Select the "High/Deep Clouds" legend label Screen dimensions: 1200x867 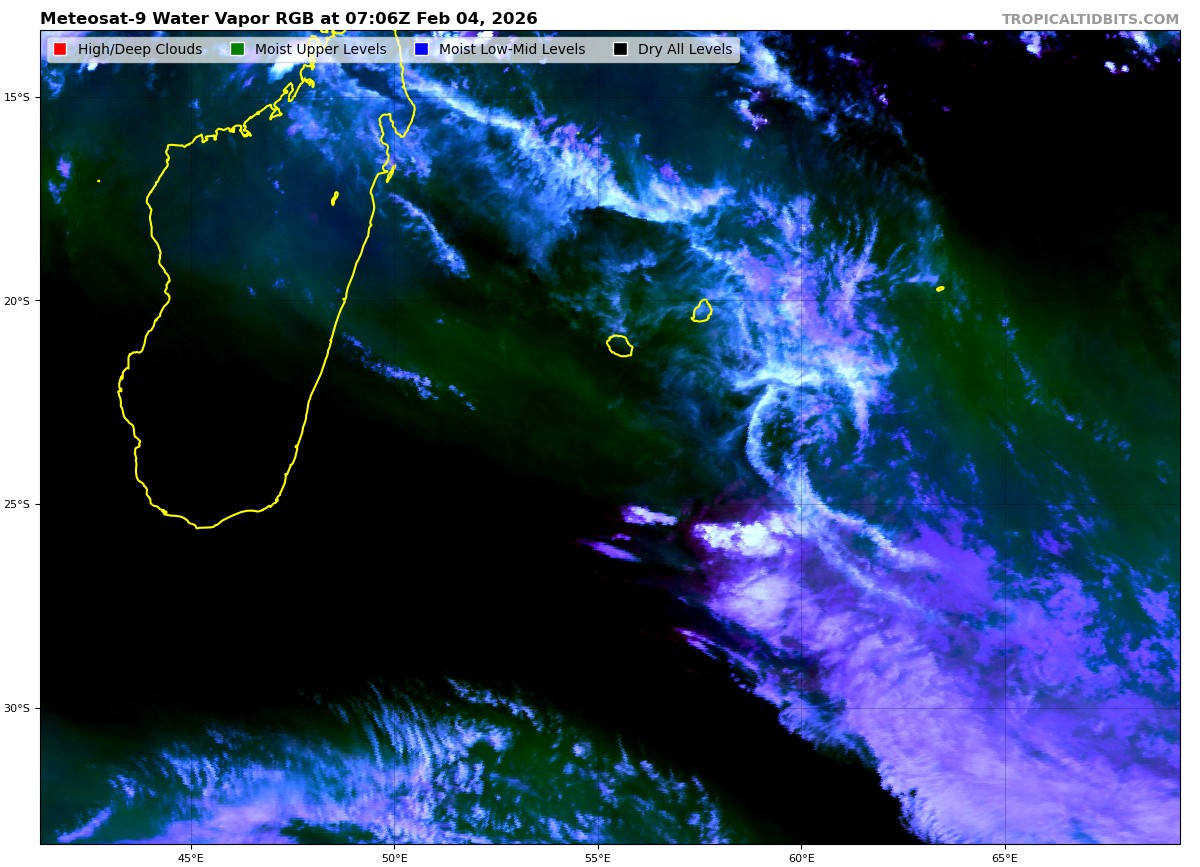coord(140,50)
